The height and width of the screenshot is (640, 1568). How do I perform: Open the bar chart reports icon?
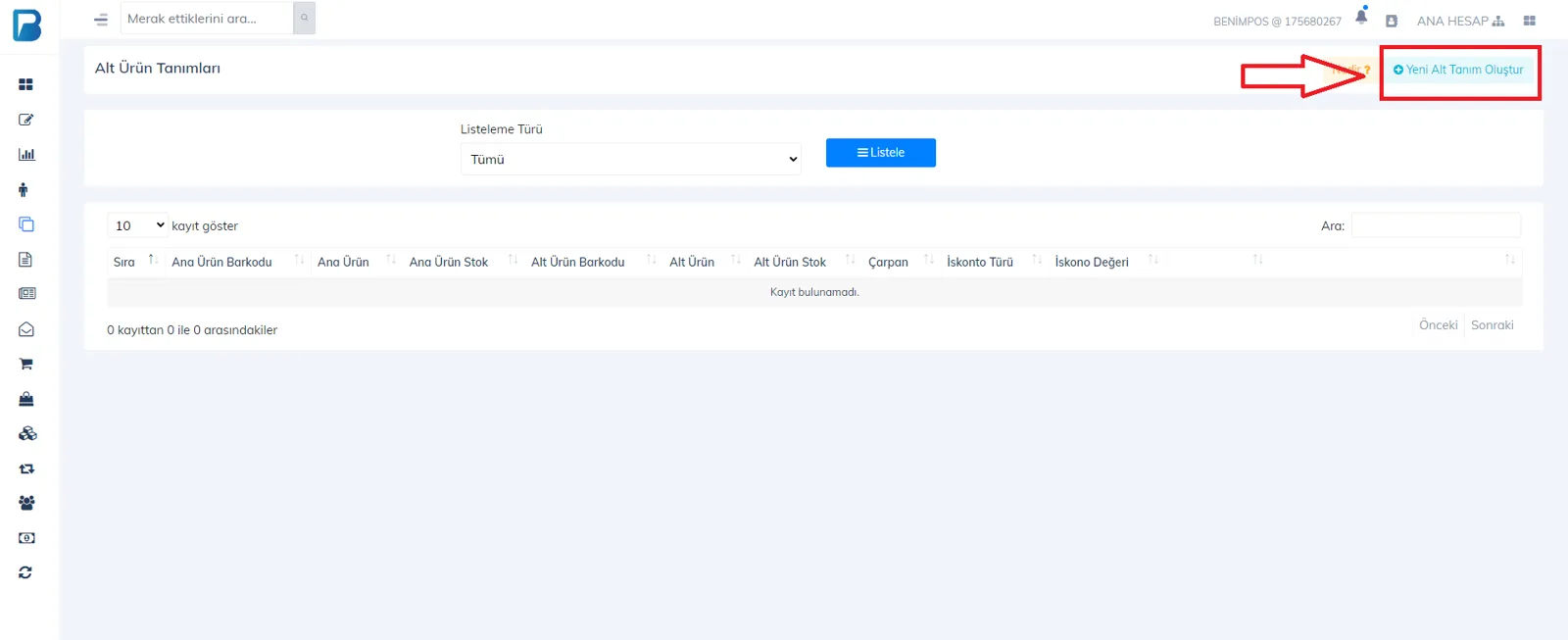[26, 154]
